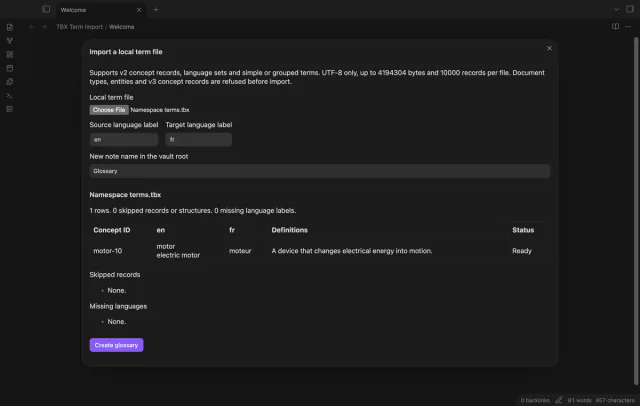Focus the new note name field
Viewport: 640px width, 406px height.
tap(320, 171)
